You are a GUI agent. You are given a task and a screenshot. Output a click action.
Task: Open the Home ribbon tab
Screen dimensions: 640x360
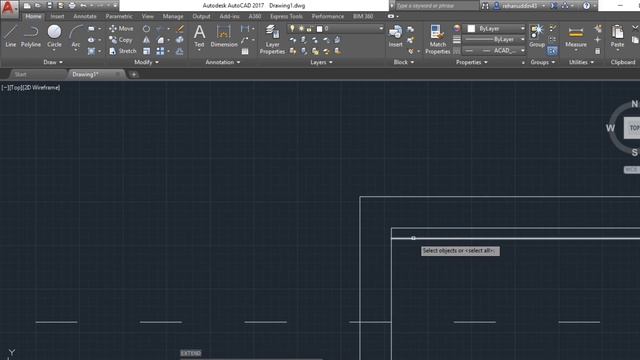click(x=33, y=16)
